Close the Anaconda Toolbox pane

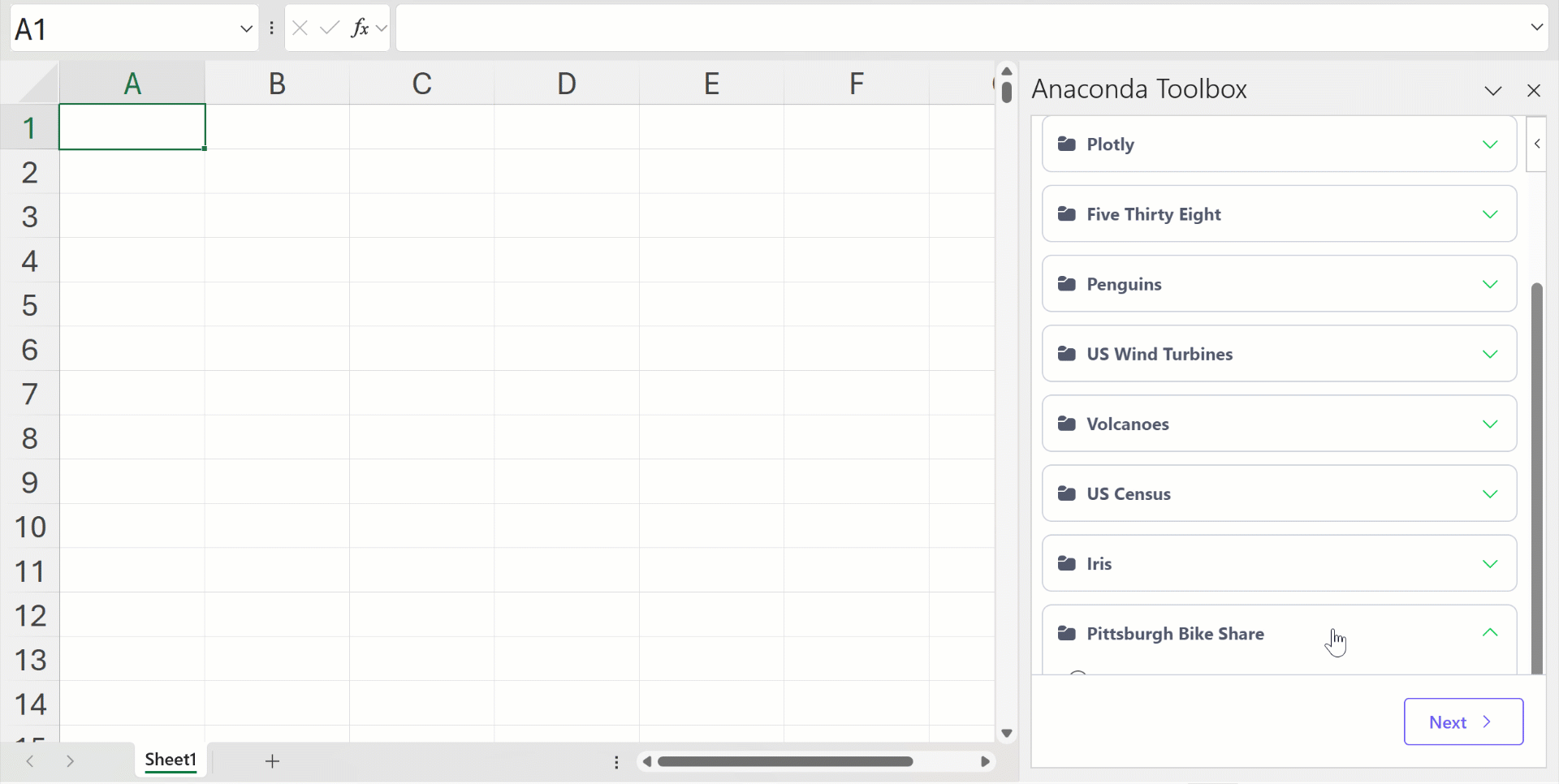tap(1534, 90)
